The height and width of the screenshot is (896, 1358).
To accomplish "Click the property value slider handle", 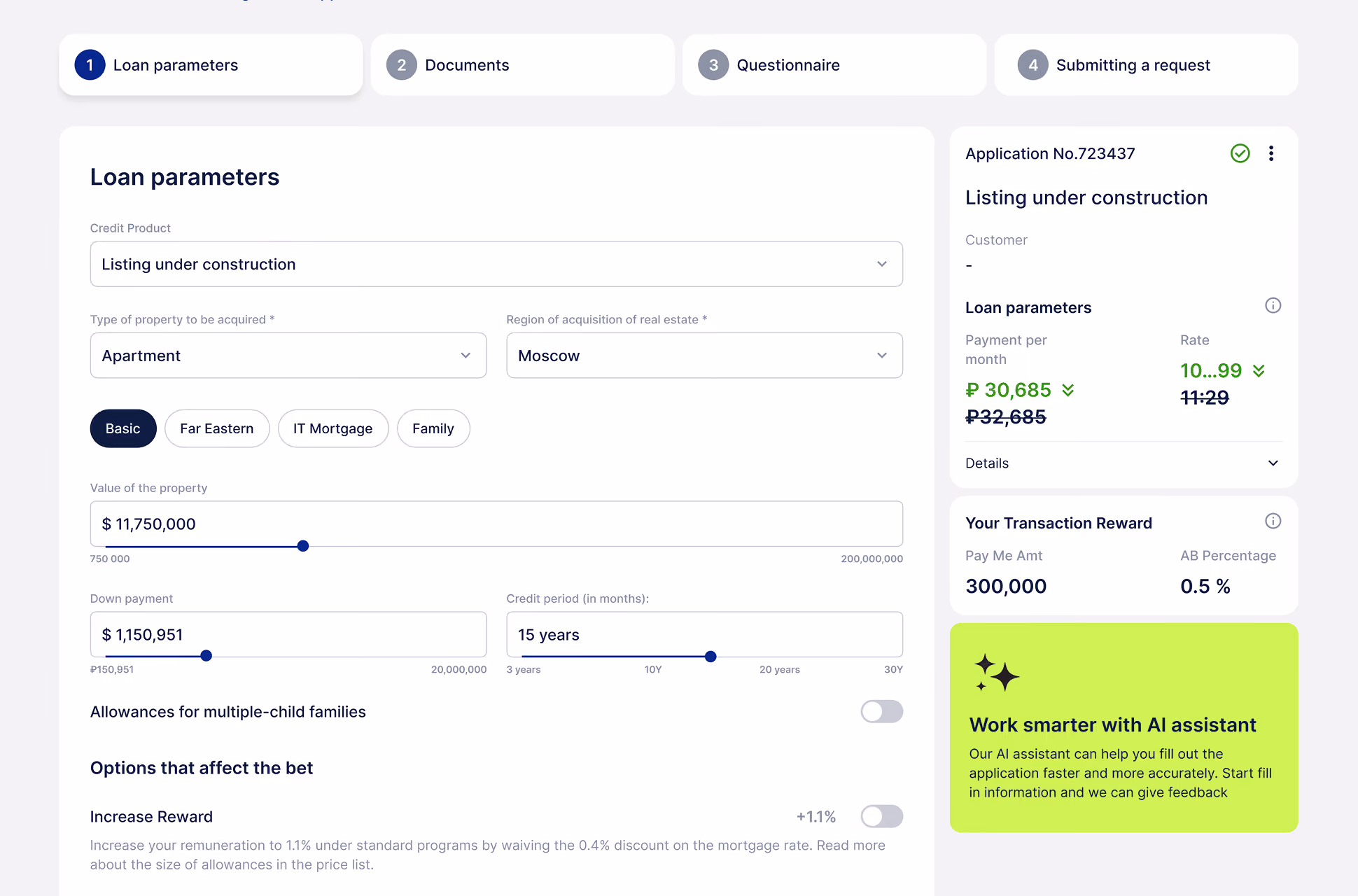I will coord(303,546).
